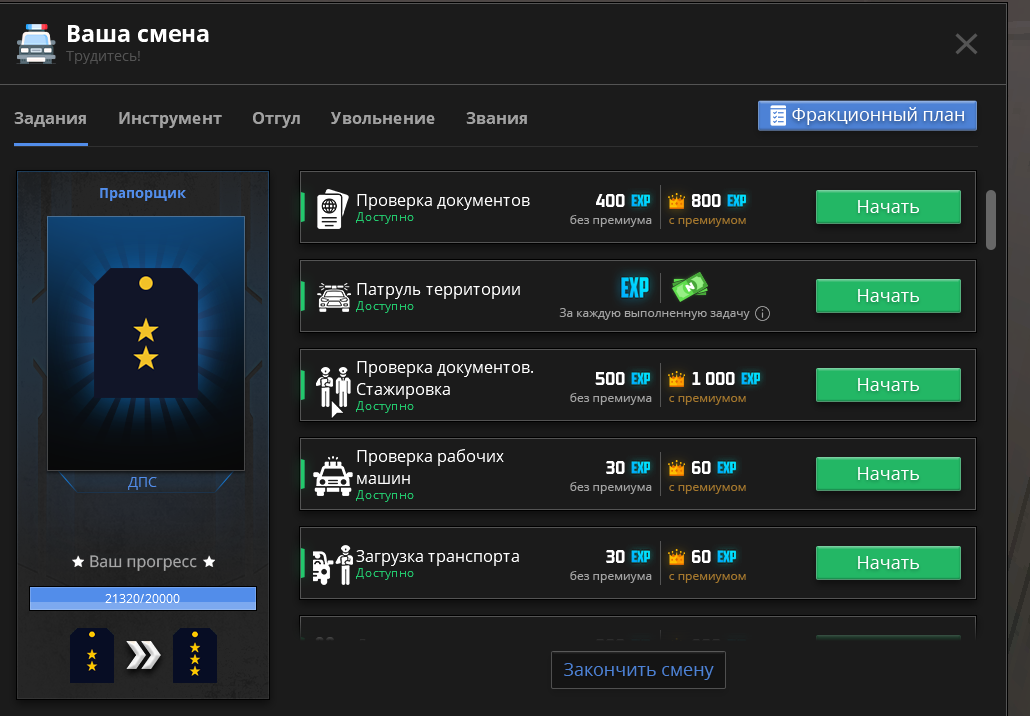1030x716 pixels.
Task: Start the Загрузка транспорта task
Action: click(x=888, y=563)
